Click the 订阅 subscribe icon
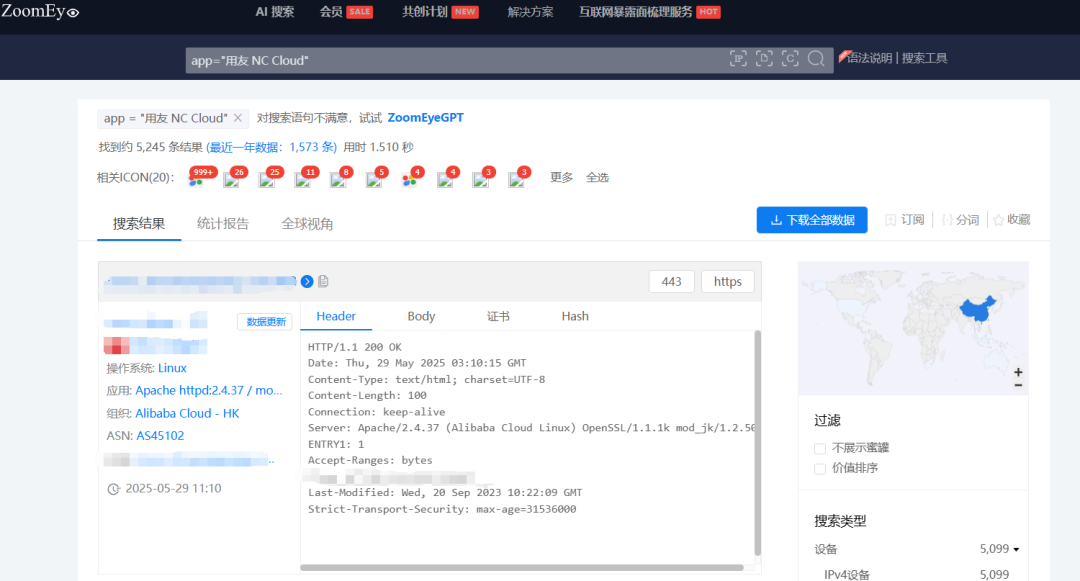Image resolution: width=1080 pixels, height=581 pixels. pyautogui.click(x=891, y=220)
